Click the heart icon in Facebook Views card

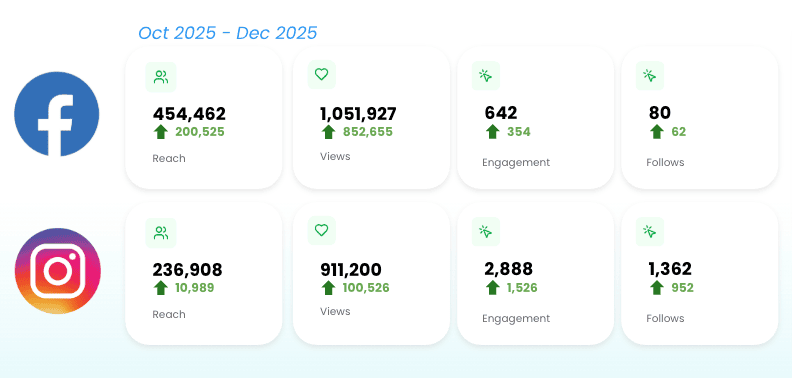coord(322,74)
